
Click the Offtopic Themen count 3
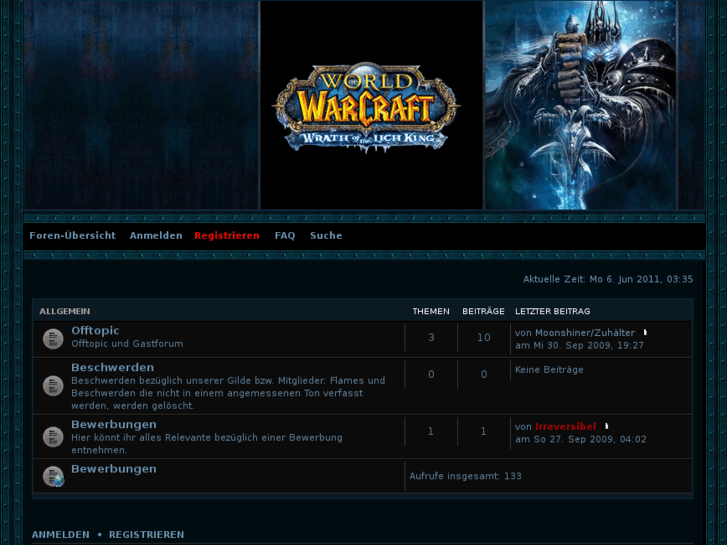click(431, 337)
